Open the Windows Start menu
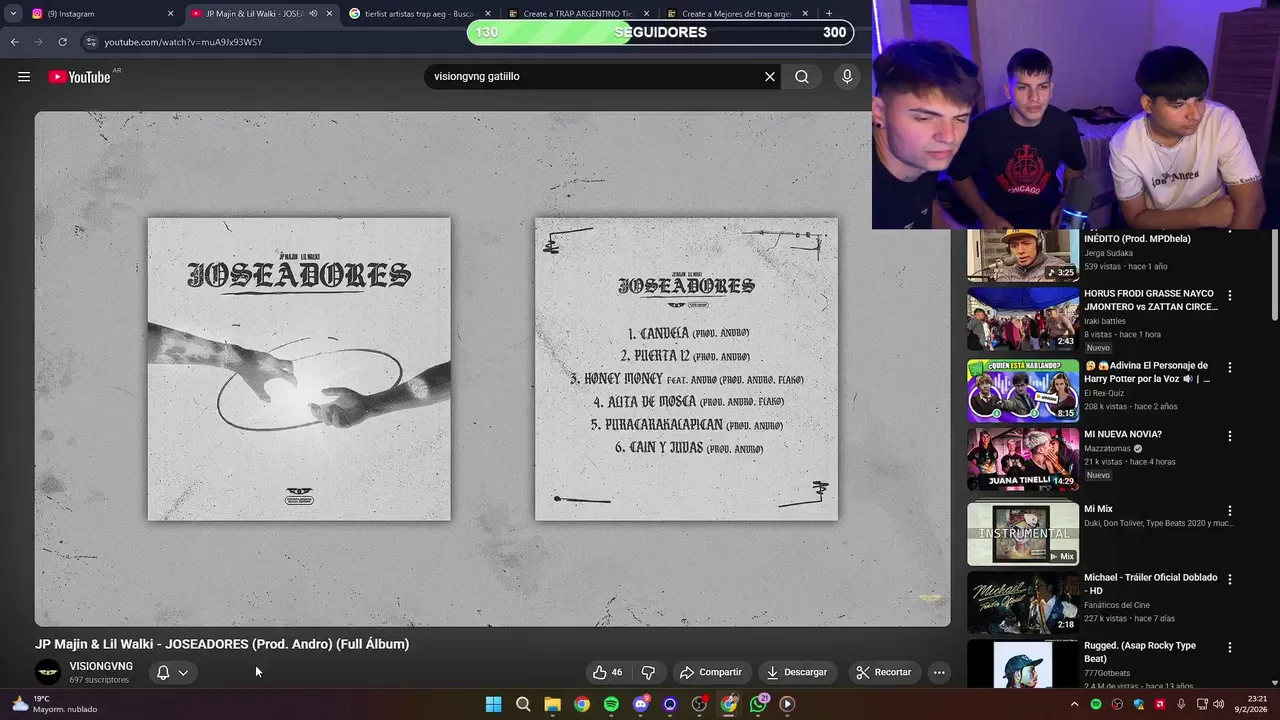The width and height of the screenshot is (1280, 720). pos(493,704)
